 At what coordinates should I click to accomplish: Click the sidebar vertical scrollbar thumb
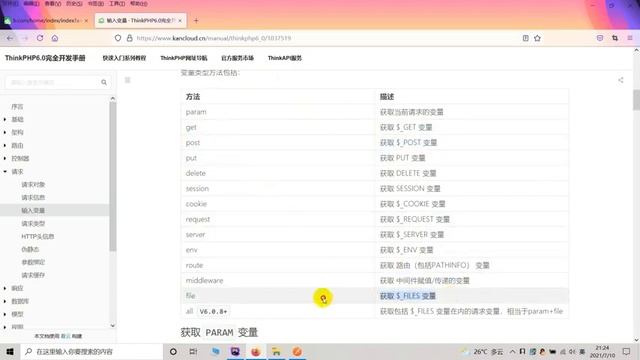click(113, 176)
